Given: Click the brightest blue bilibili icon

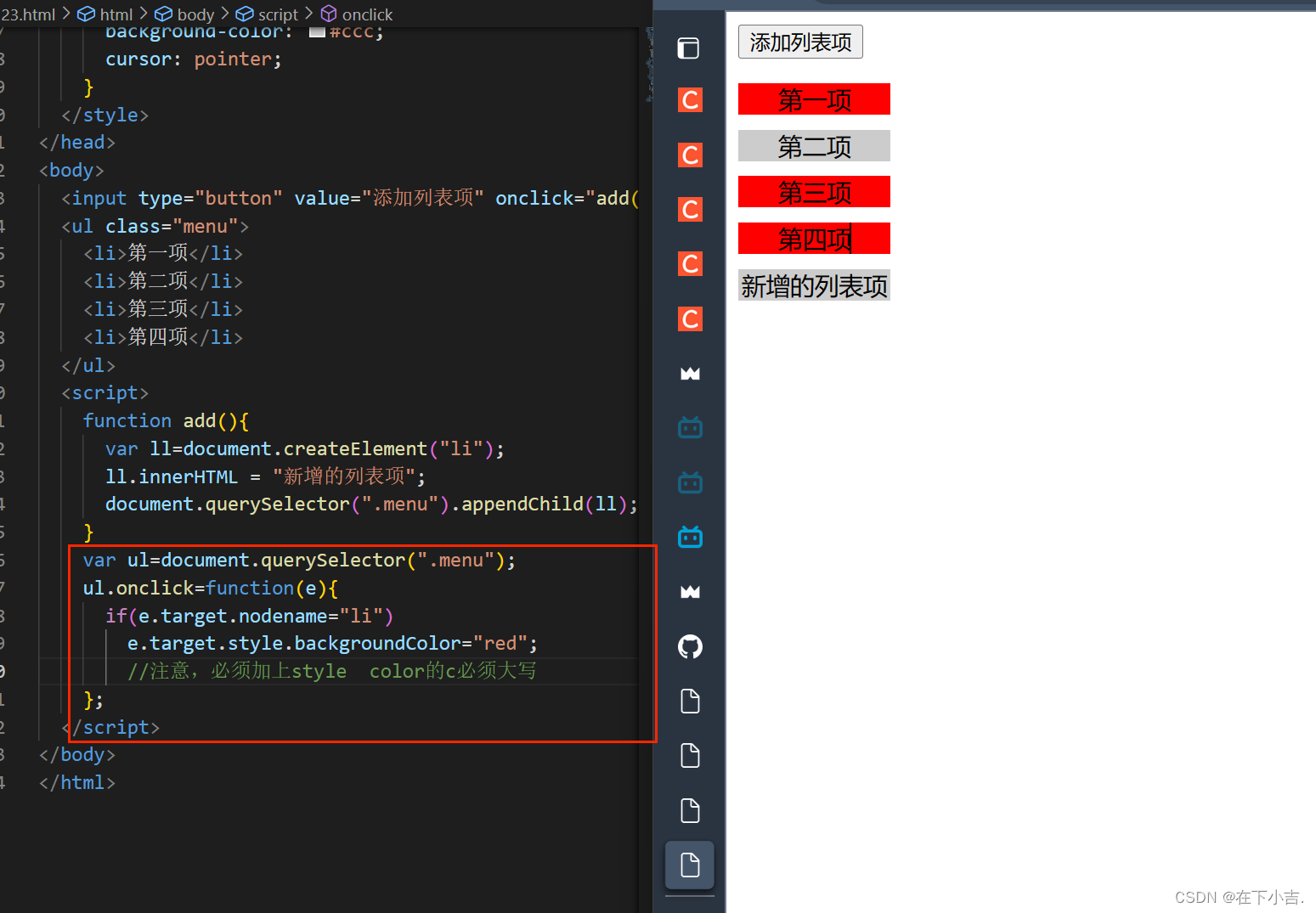Looking at the screenshot, I should pyautogui.click(x=690, y=538).
